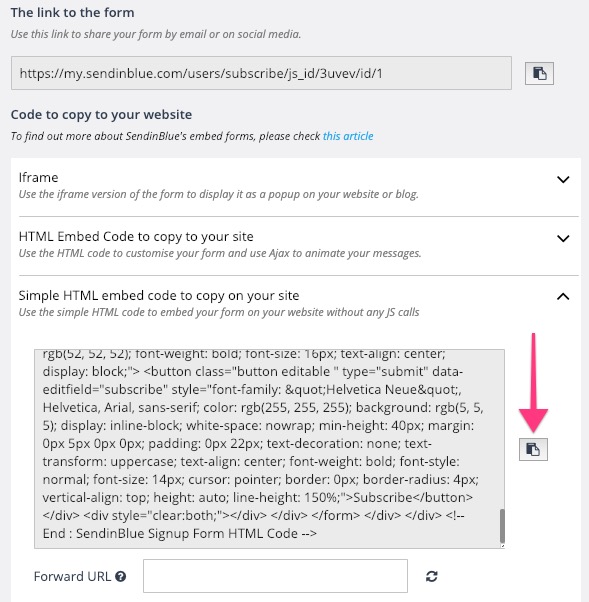The width and height of the screenshot is (589, 602).
Task: Open the 'HTML Embed Code to copy to your site' heading
Action: [x=136, y=236]
